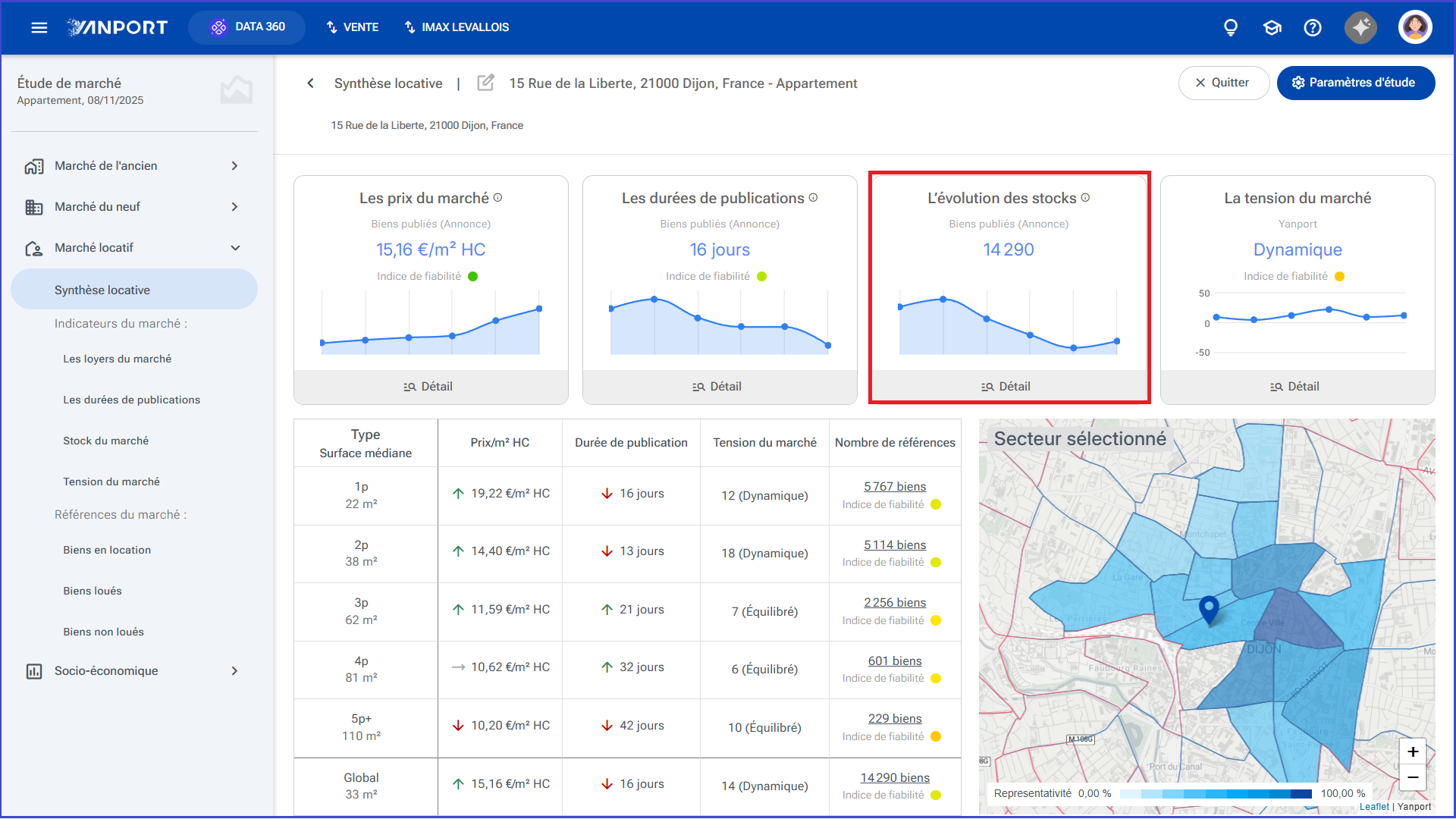
Task: Zoom out on the map
Action: click(x=1412, y=777)
